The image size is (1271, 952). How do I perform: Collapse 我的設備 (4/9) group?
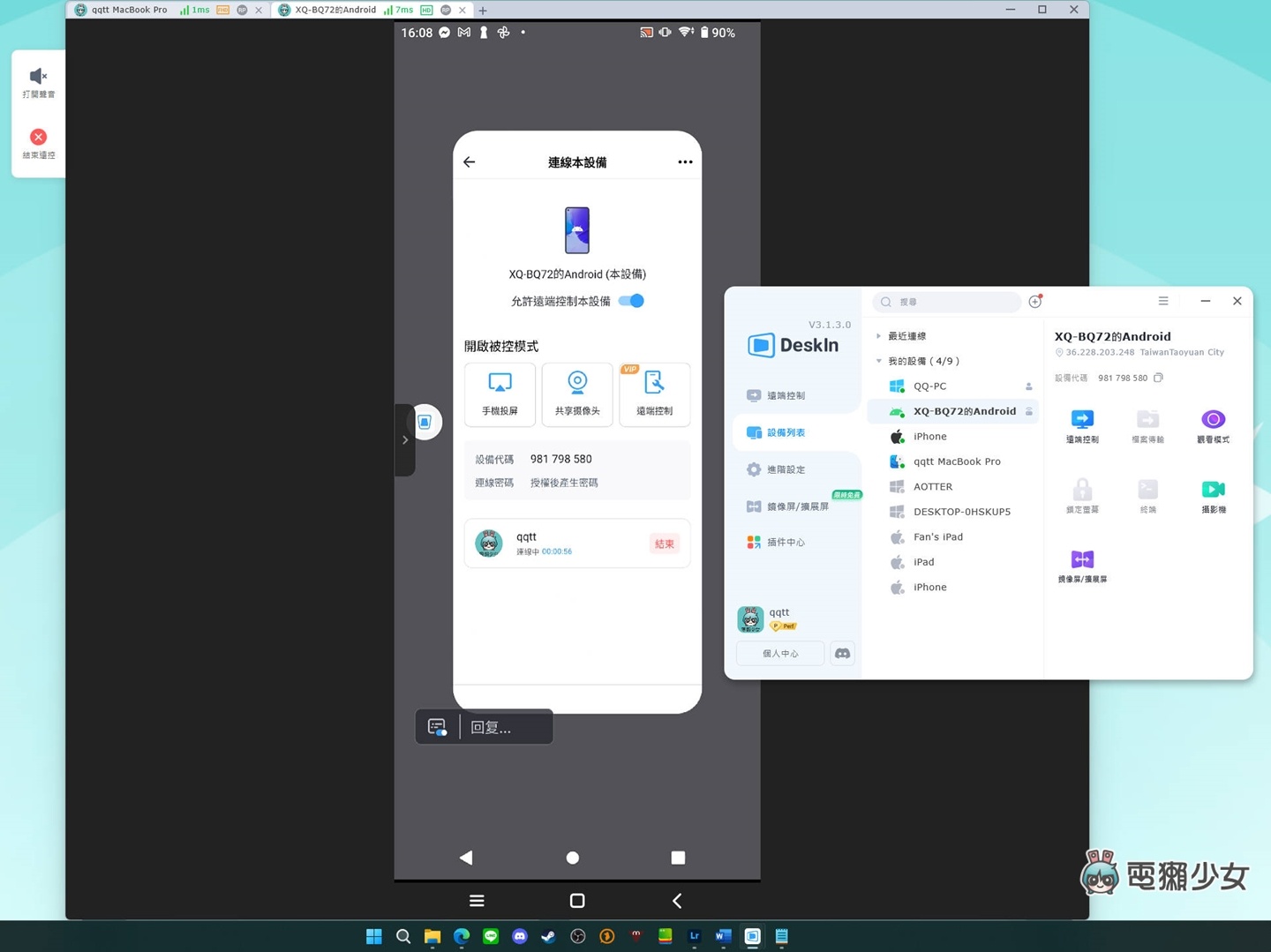tap(878, 361)
